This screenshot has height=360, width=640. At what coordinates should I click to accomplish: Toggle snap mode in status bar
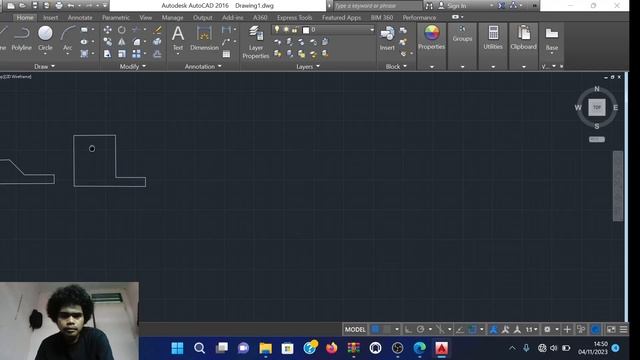pos(387,329)
